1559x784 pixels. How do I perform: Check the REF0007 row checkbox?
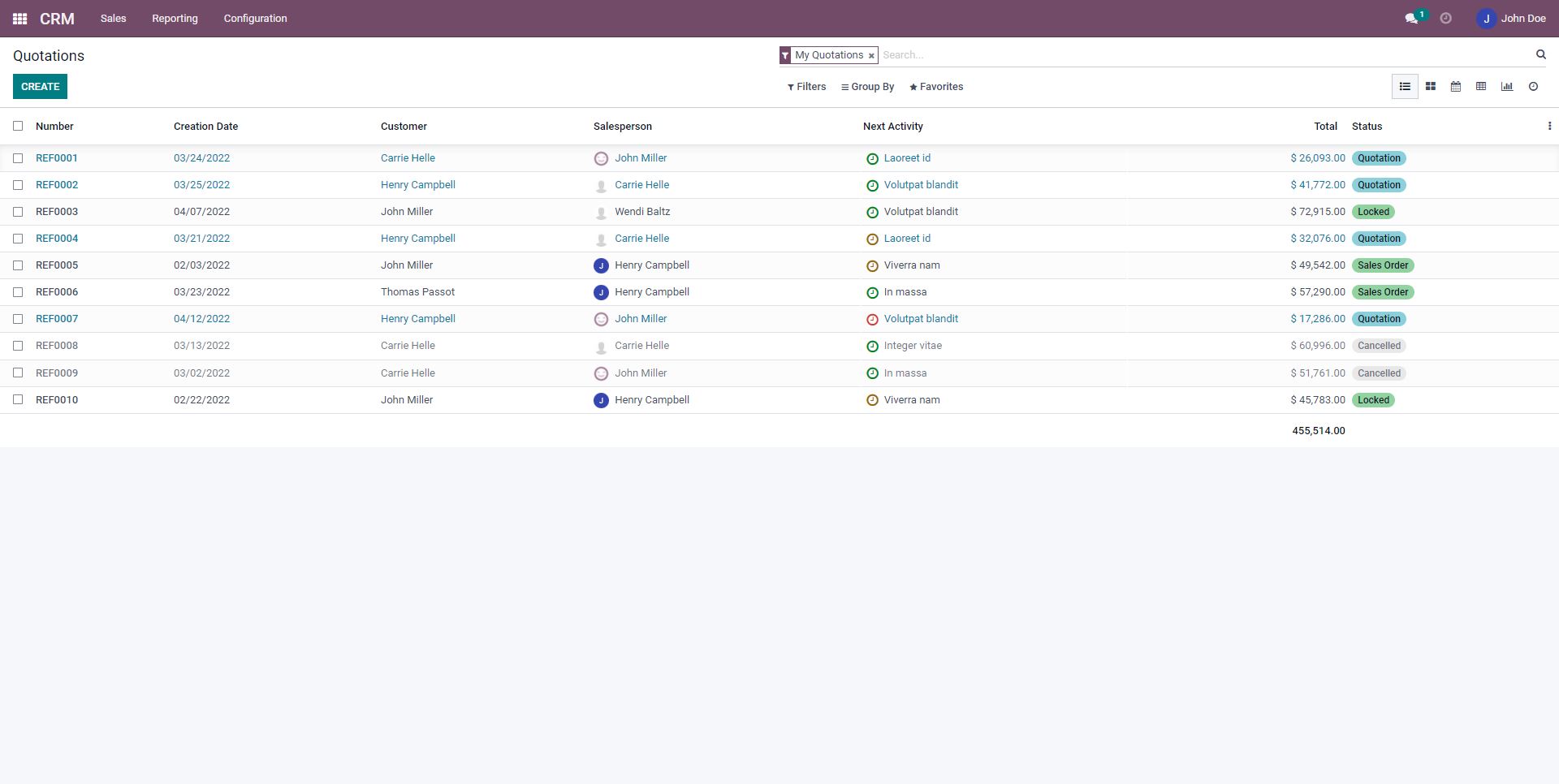pyautogui.click(x=18, y=319)
